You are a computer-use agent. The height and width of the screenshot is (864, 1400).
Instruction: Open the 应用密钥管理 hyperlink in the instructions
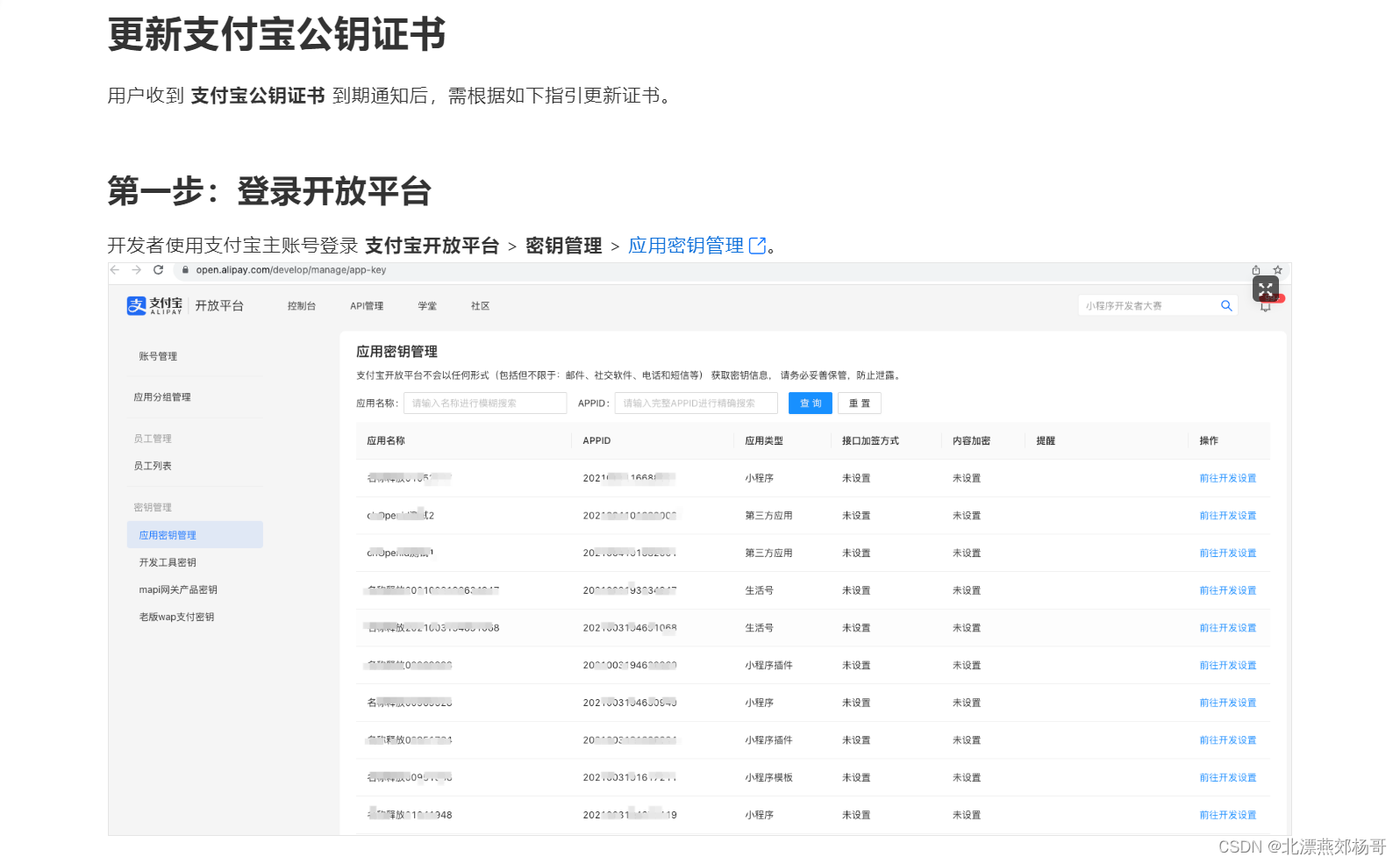686,246
